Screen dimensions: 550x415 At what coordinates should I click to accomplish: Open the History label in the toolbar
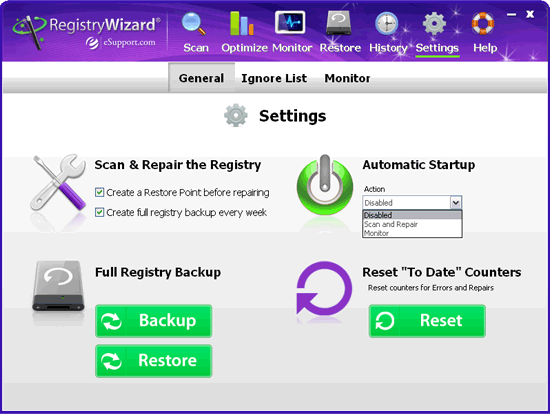(388, 48)
